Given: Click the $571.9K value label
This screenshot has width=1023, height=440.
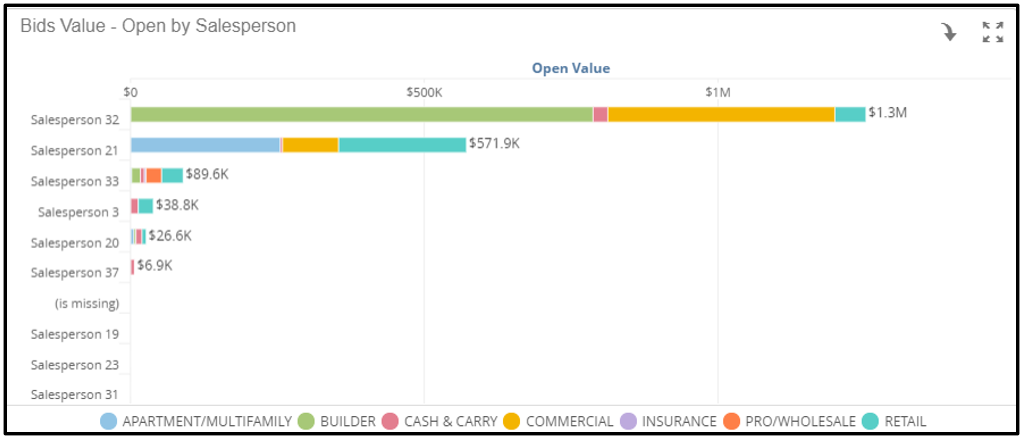Looking at the screenshot, I should click(x=494, y=143).
